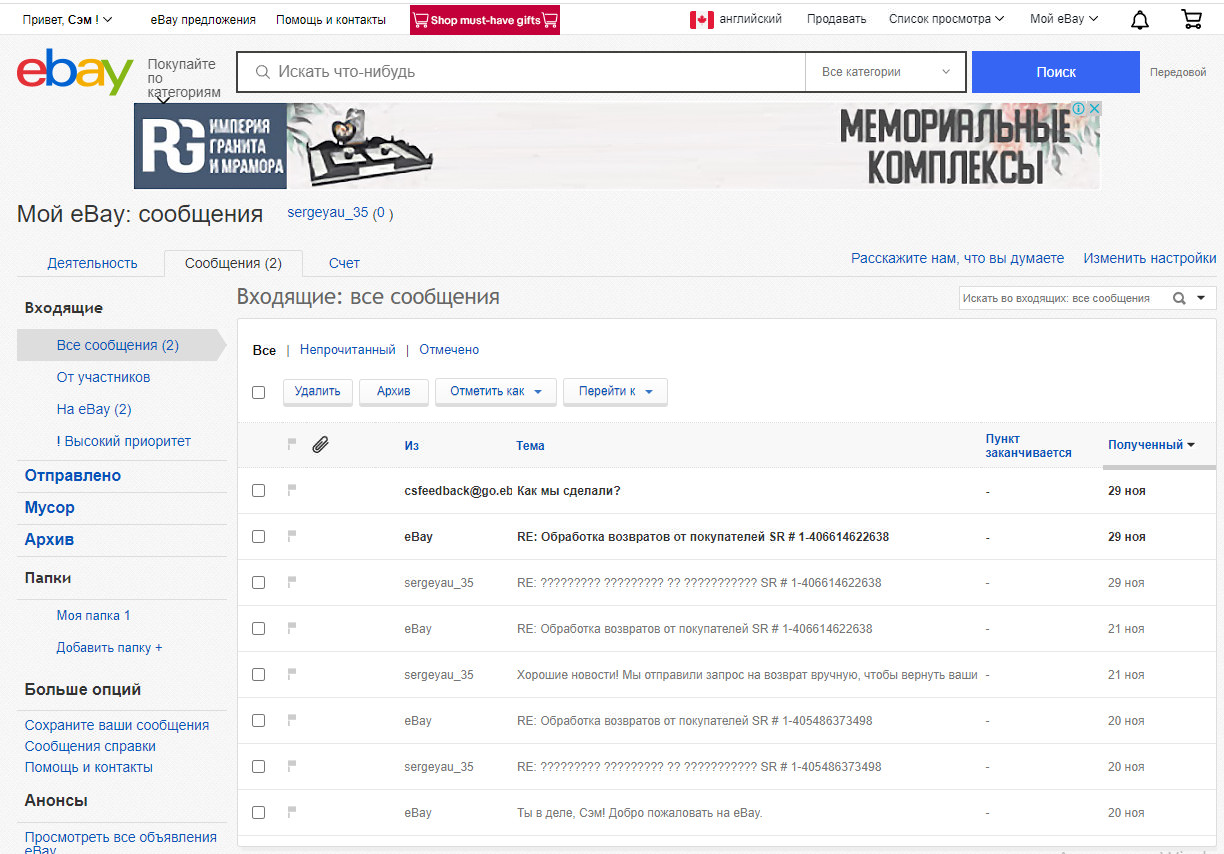The width and height of the screenshot is (1224, 854).
Task: Click the inbox search magnifier icon
Action: pyautogui.click(x=1179, y=298)
